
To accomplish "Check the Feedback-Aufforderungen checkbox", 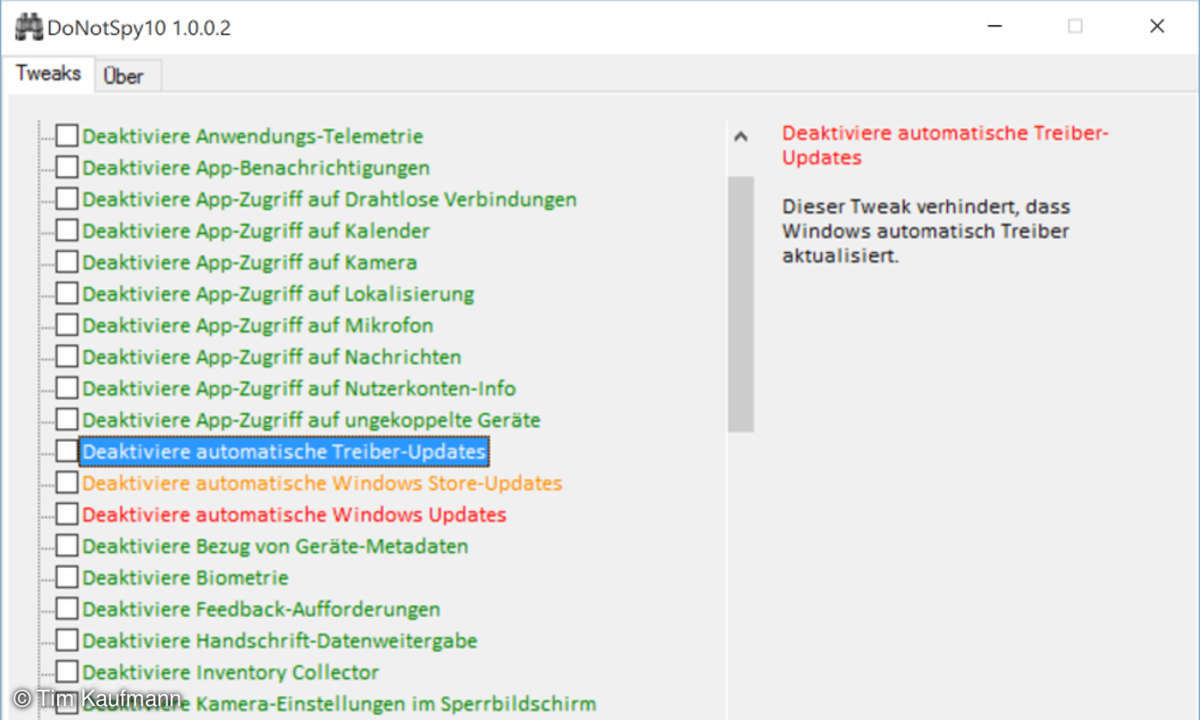I will tap(66, 609).
